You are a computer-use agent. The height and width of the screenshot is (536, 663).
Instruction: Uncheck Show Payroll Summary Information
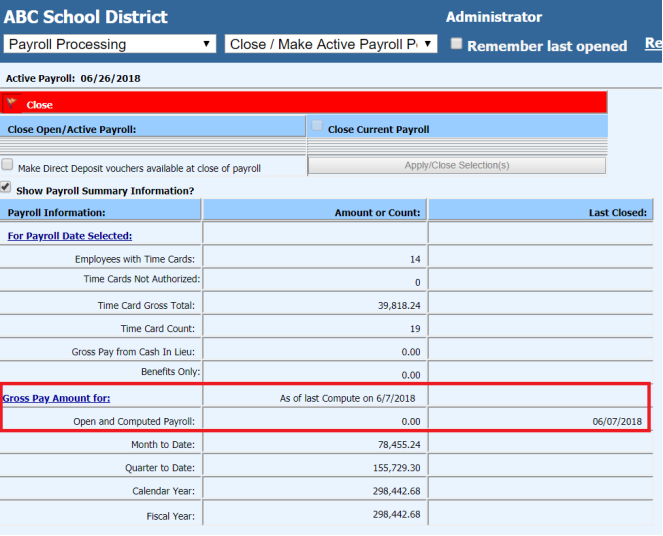pos(7,188)
